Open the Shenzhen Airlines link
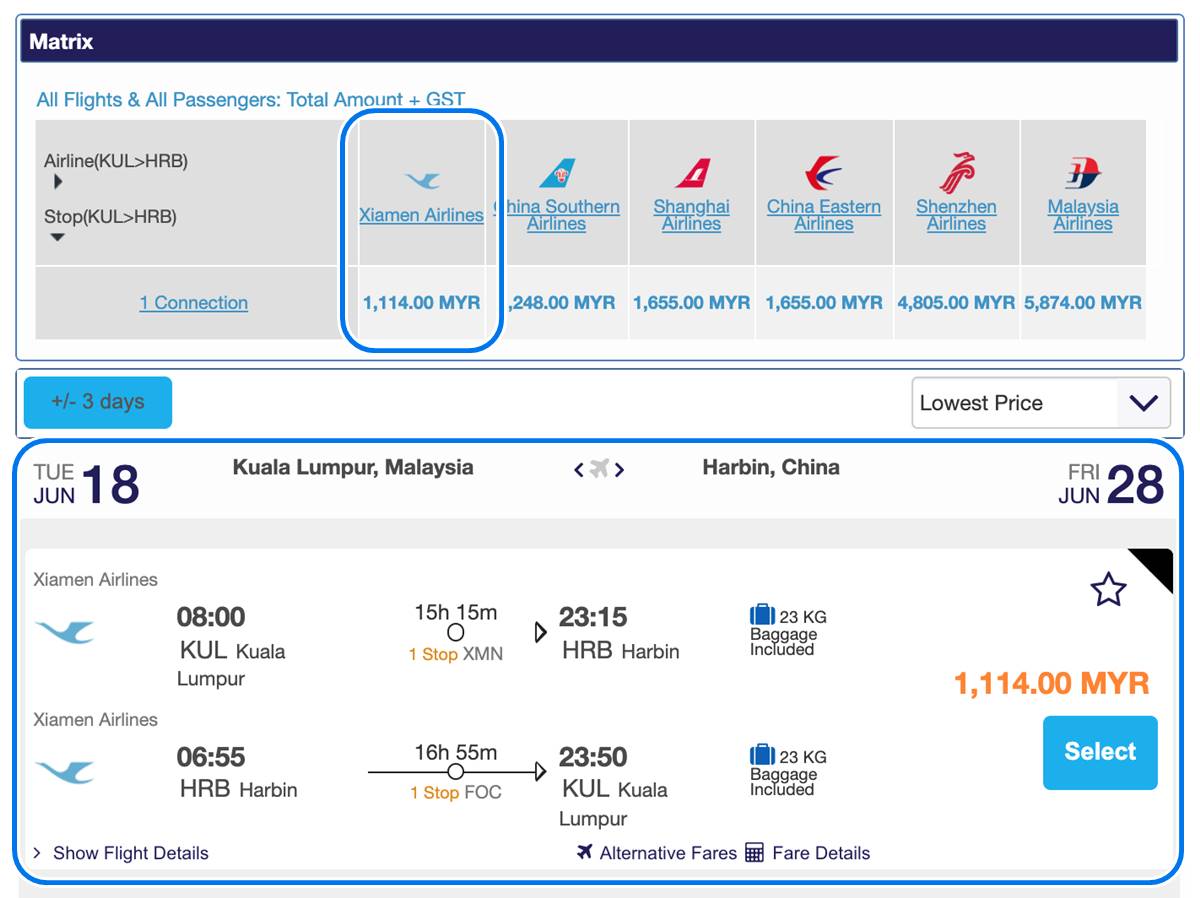 pyautogui.click(x=957, y=215)
